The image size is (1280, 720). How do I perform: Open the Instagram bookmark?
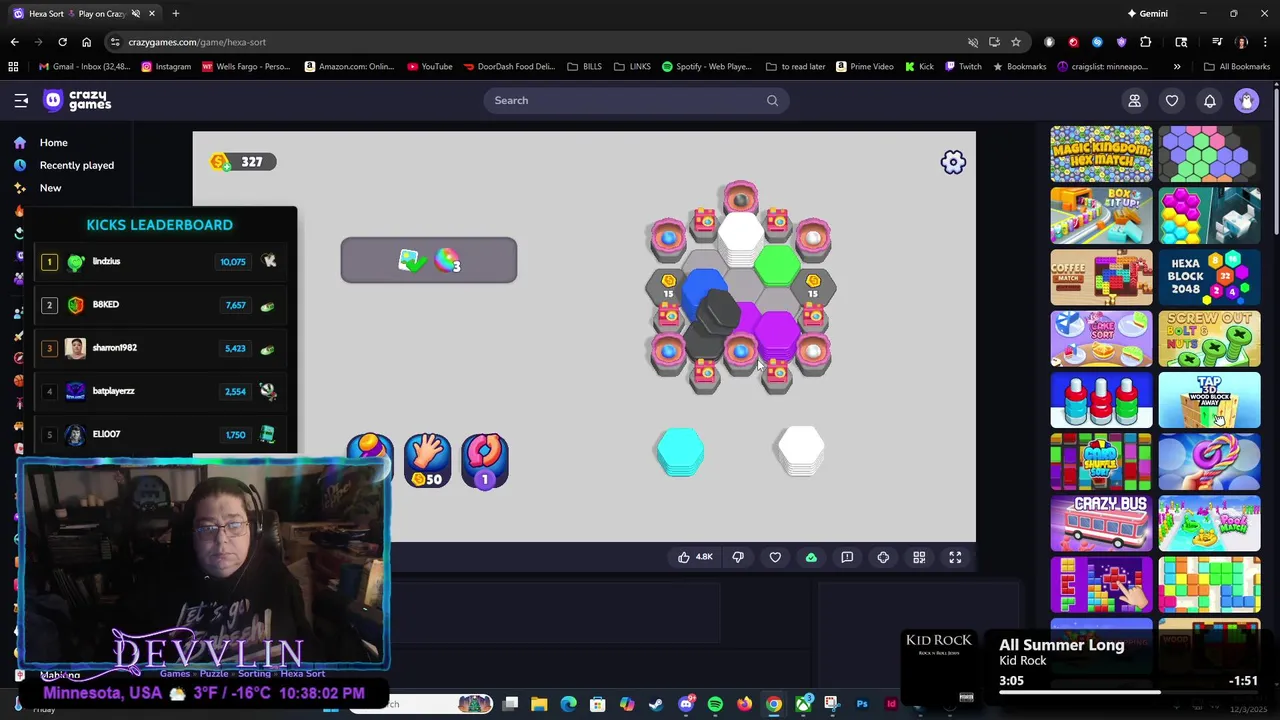point(166,67)
